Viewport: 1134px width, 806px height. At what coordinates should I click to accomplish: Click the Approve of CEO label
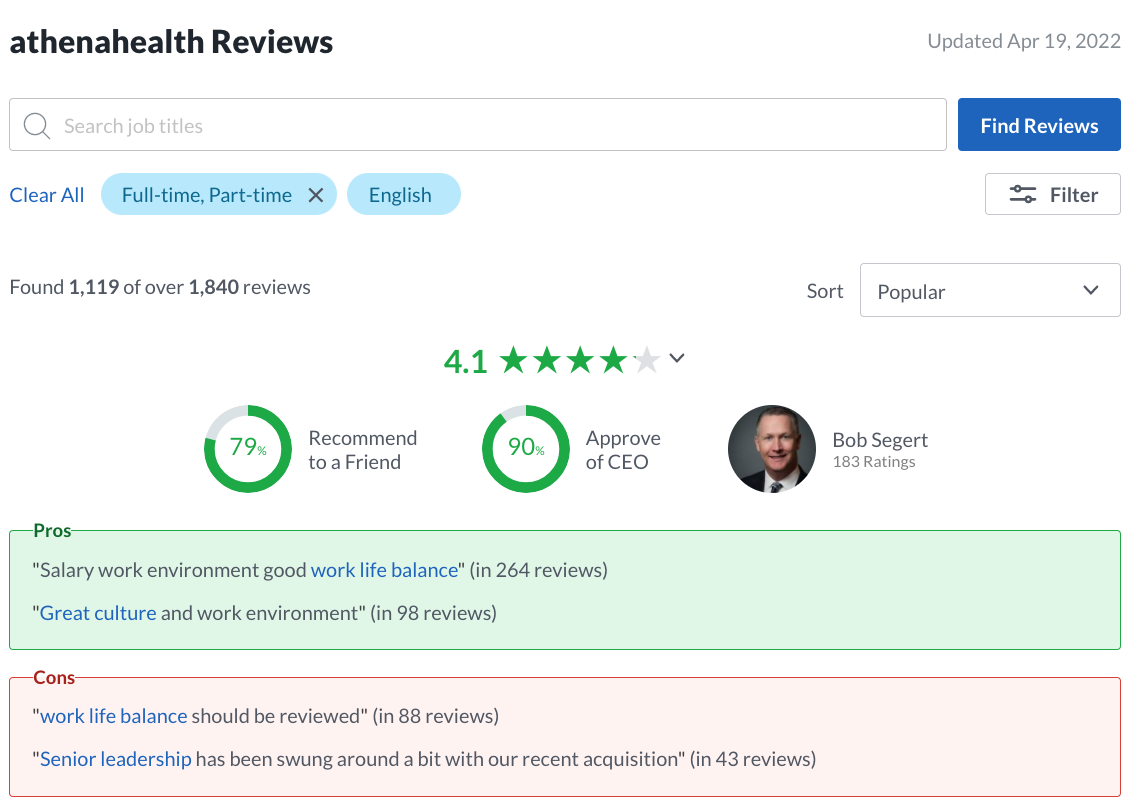point(623,449)
